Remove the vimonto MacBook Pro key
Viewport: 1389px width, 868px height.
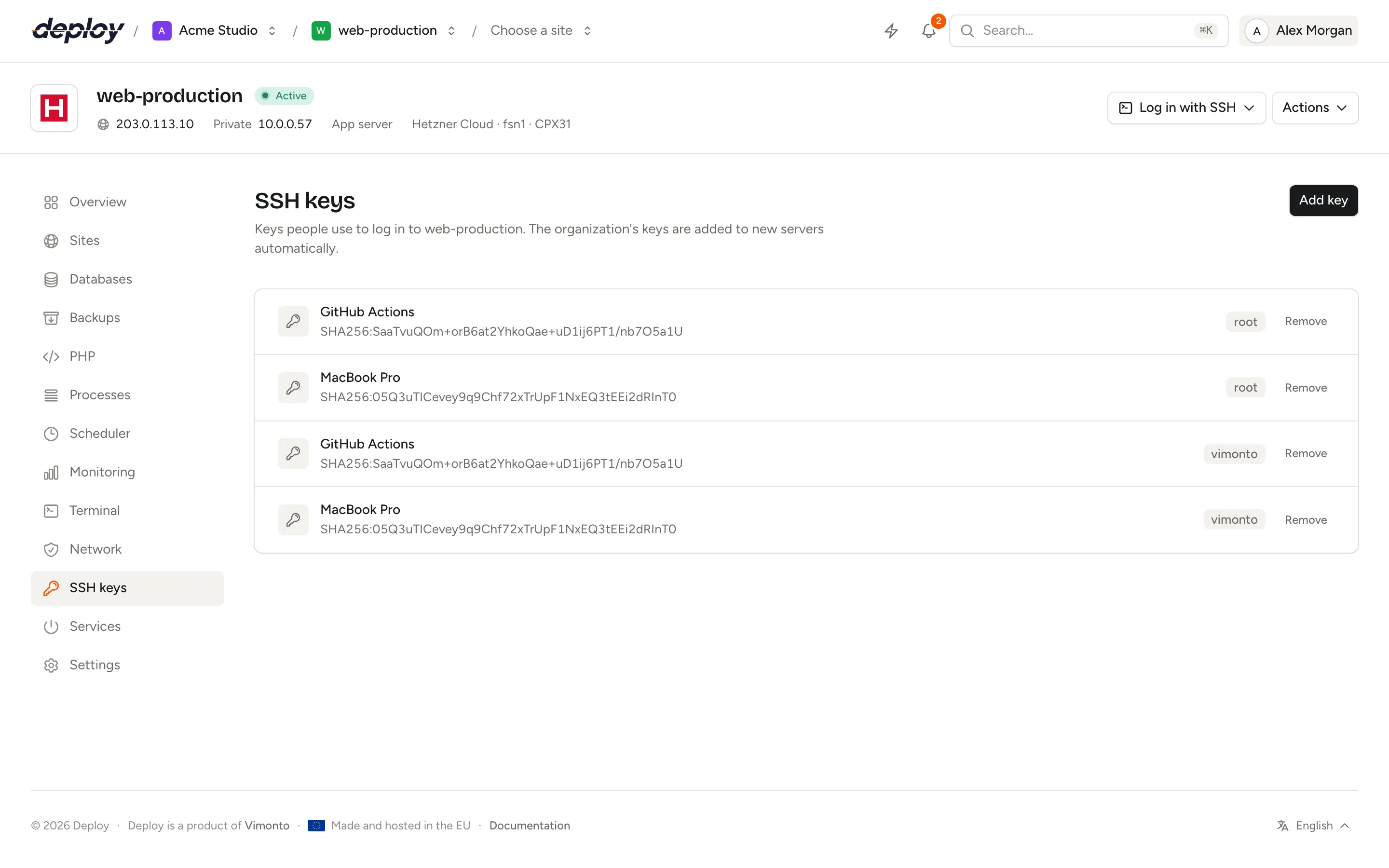pos(1305,519)
